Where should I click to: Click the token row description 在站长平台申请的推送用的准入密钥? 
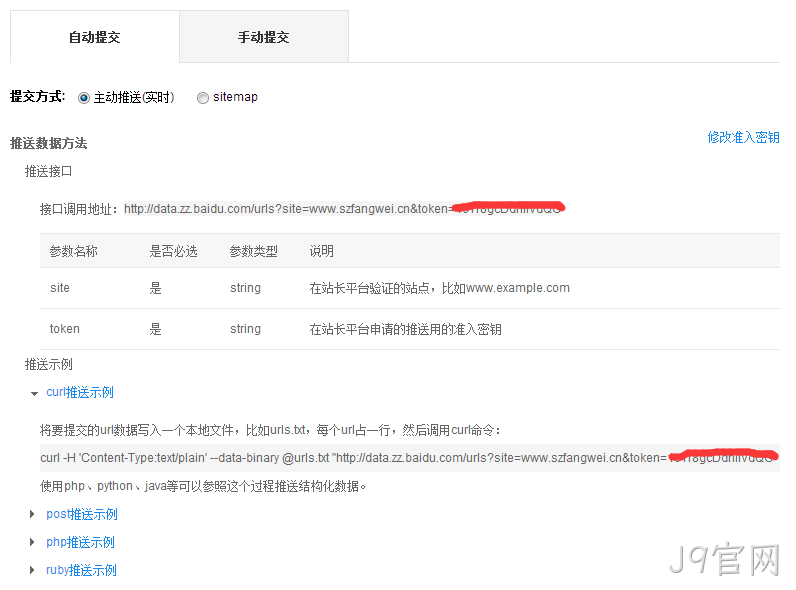point(406,330)
